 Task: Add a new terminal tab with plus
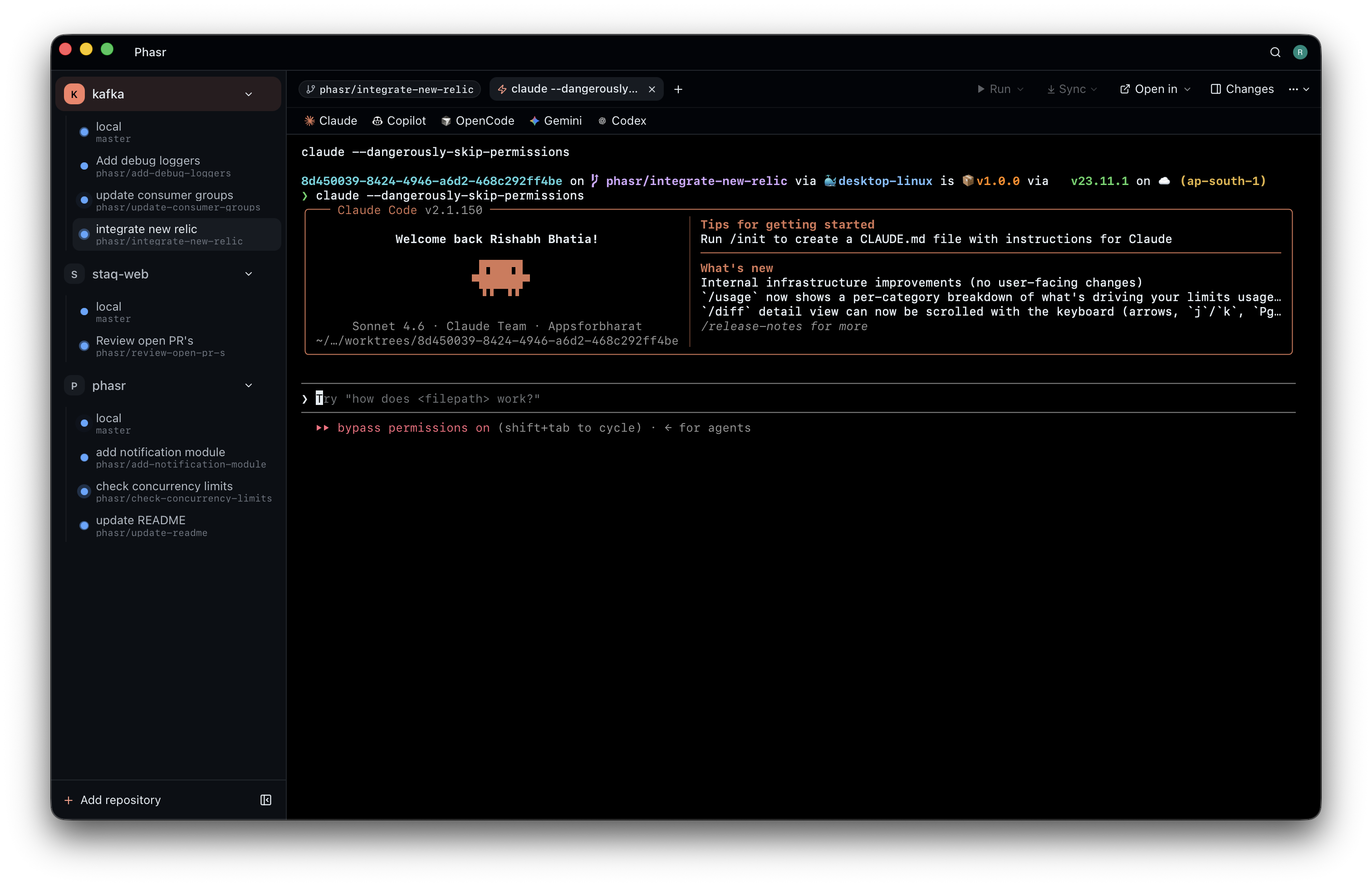pos(678,89)
